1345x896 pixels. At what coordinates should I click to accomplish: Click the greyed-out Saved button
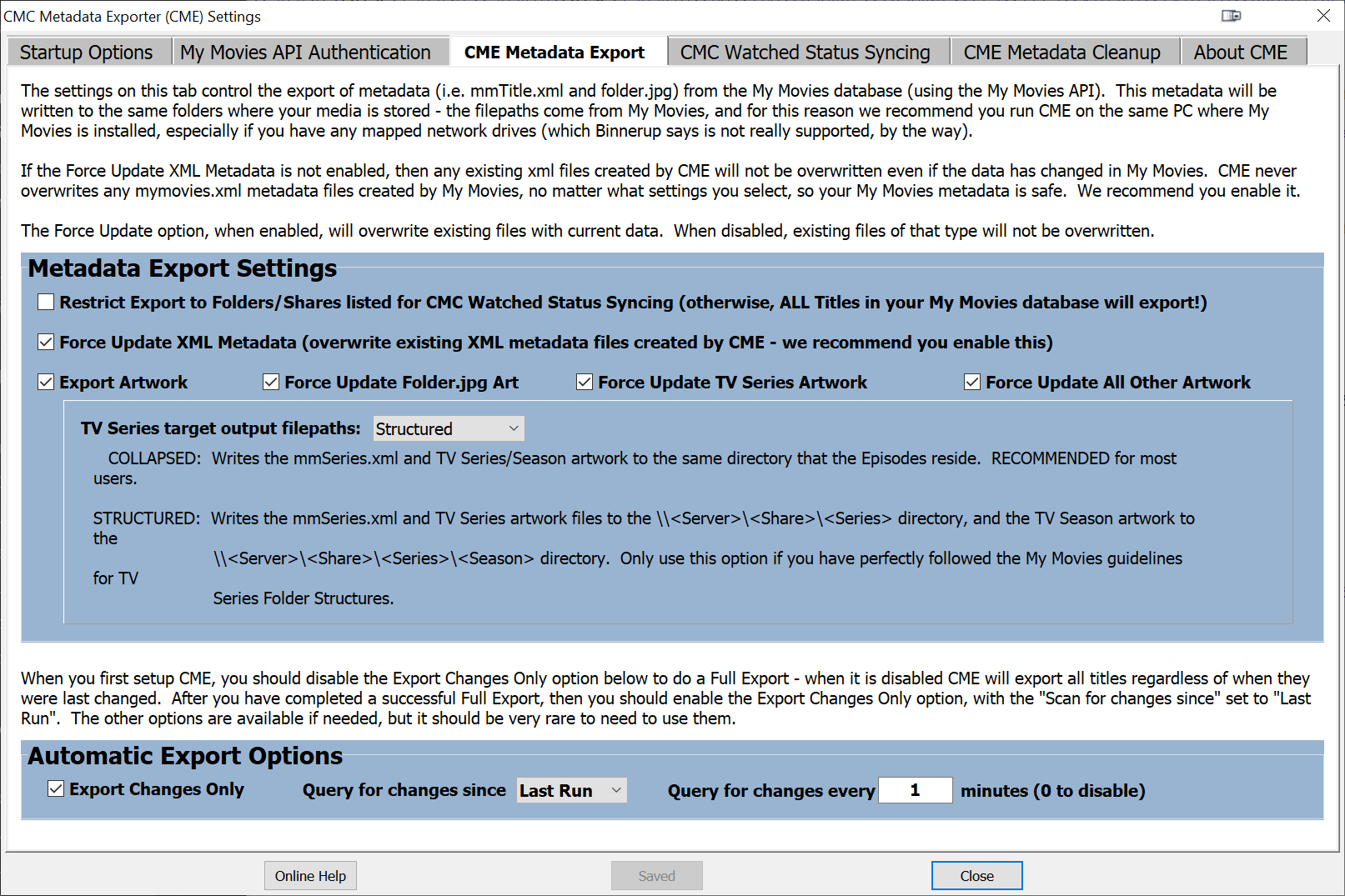tap(657, 876)
